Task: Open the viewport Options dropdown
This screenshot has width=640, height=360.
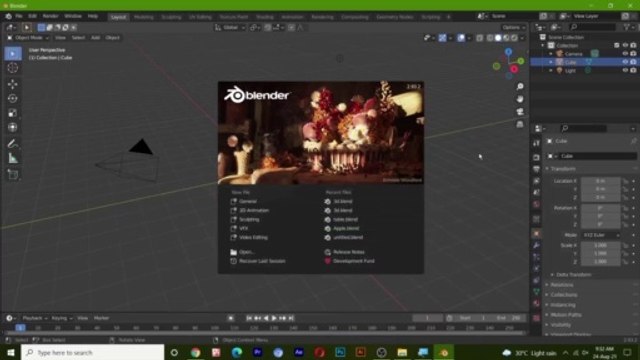Action: (513, 27)
